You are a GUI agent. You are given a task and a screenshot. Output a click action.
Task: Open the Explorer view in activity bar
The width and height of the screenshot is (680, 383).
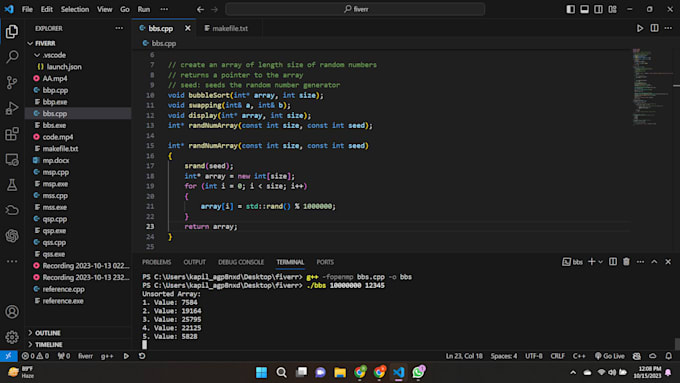pyautogui.click(x=12, y=31)
